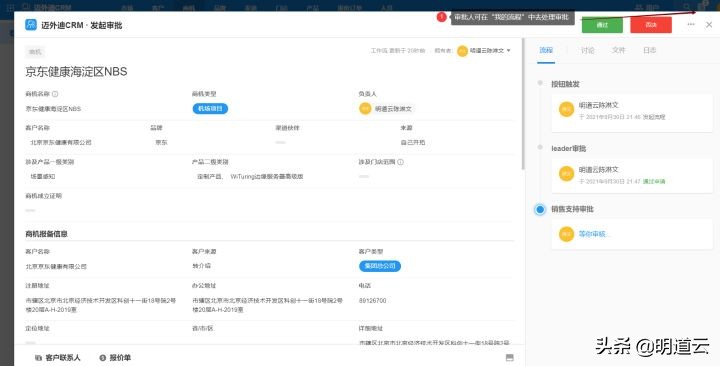Screen dimensions: 720x366
Task: Click the red 否决 reject button
Action: click(x=651, y=25)
